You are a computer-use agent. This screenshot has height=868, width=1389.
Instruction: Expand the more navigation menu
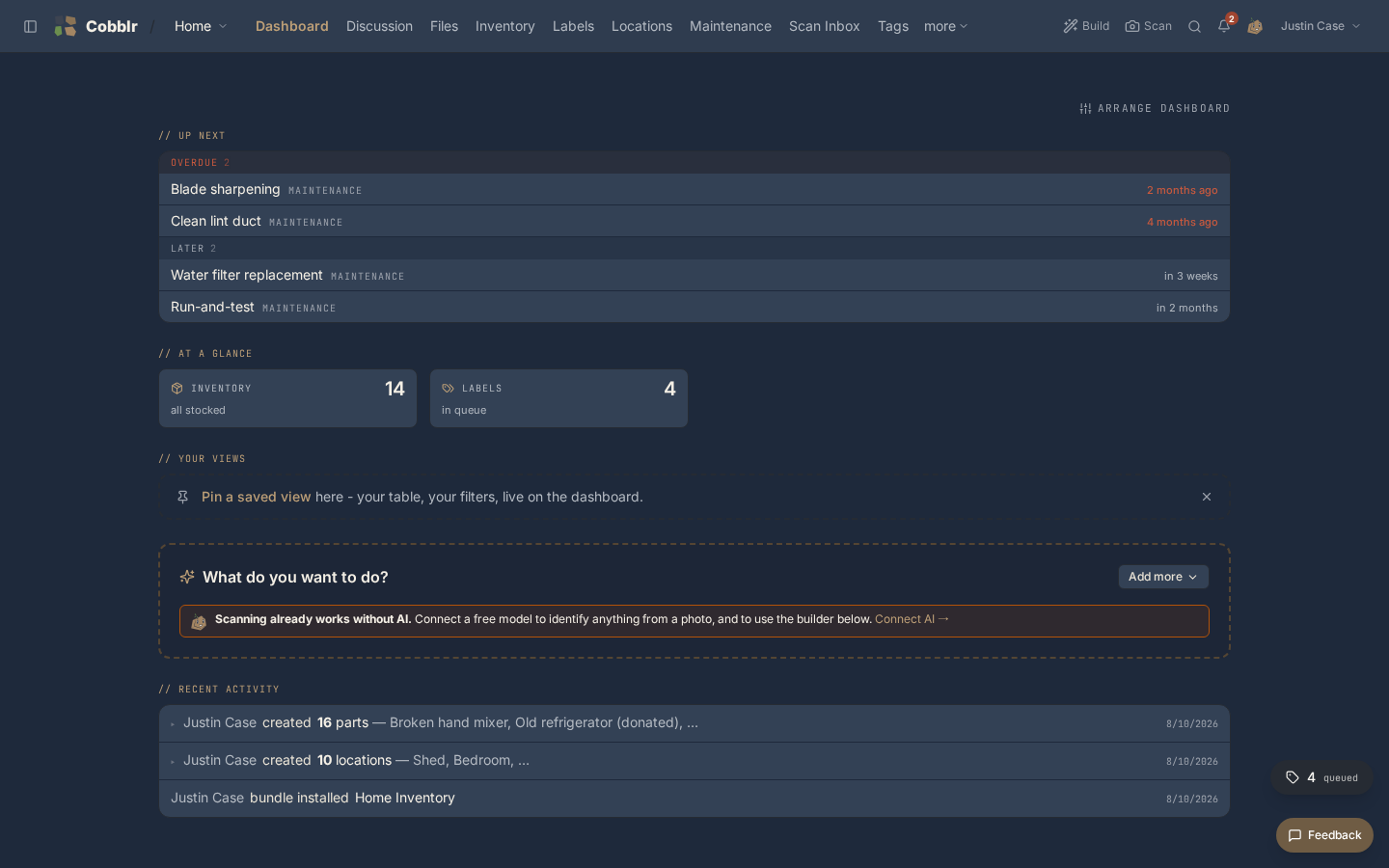(945, 26)
